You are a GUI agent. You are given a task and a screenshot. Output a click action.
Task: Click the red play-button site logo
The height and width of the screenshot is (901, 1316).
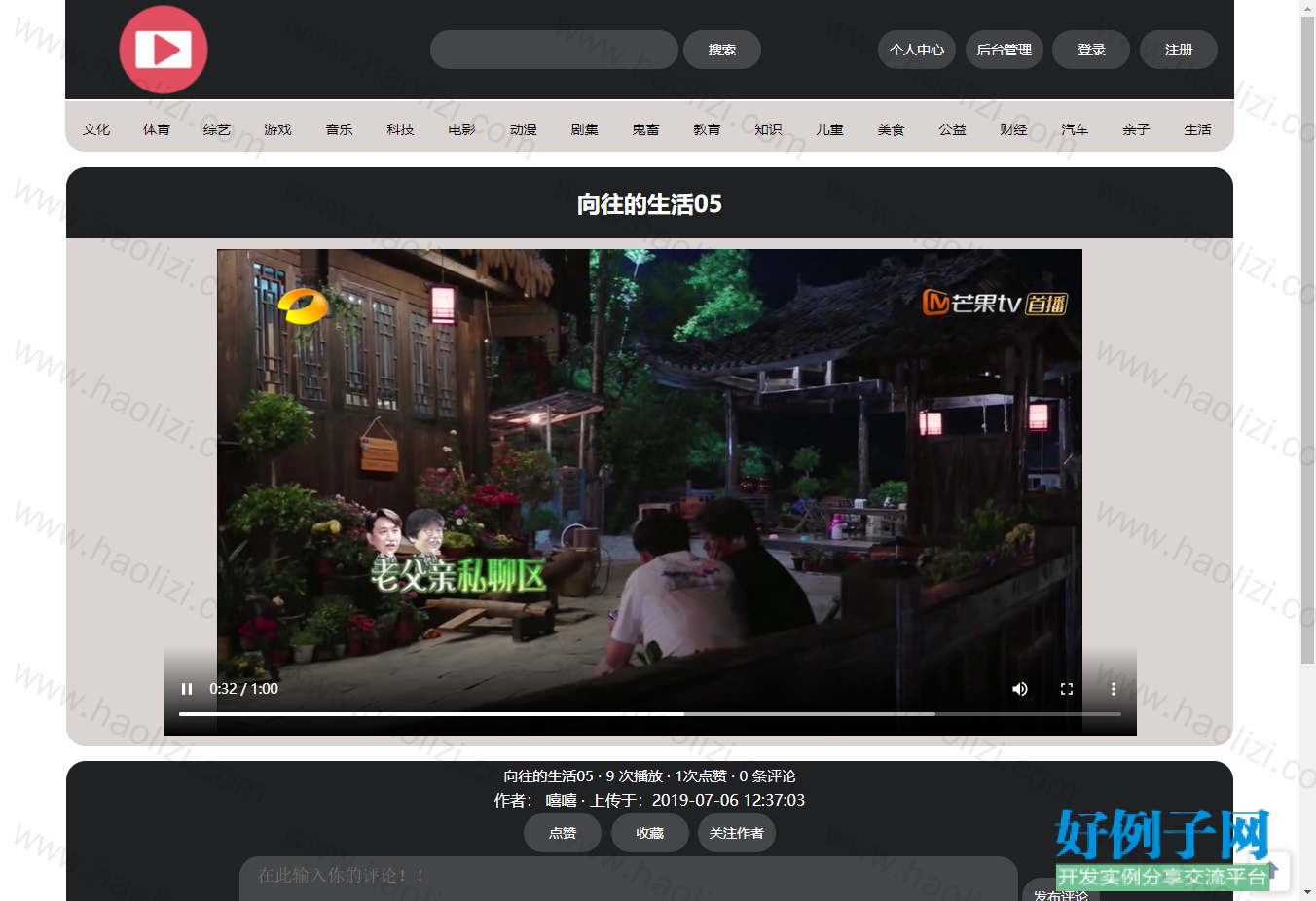pos(164,50)
